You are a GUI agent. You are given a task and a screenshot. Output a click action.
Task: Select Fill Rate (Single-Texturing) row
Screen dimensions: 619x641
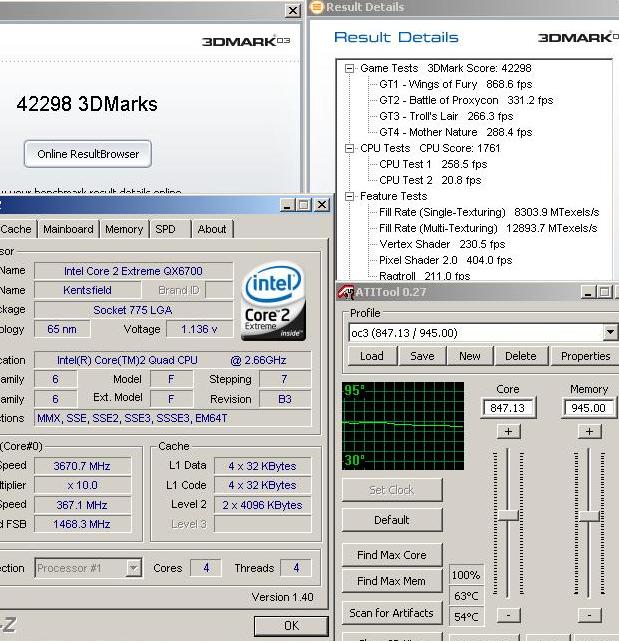pyautogui.click(x=489, y=212)
